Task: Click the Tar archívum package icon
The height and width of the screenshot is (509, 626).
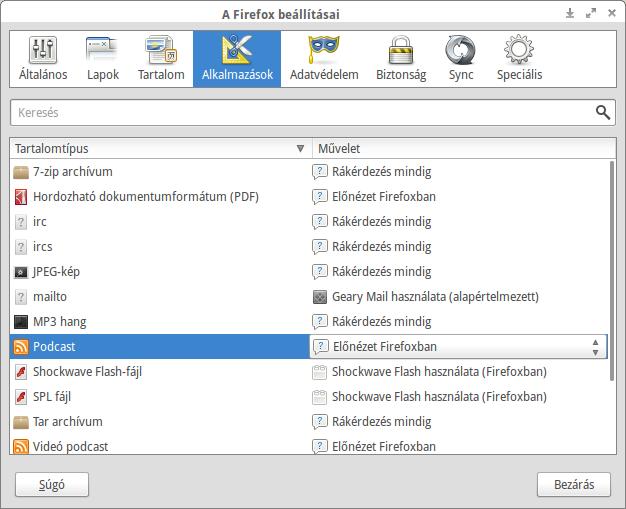Action: coord(21,422)
